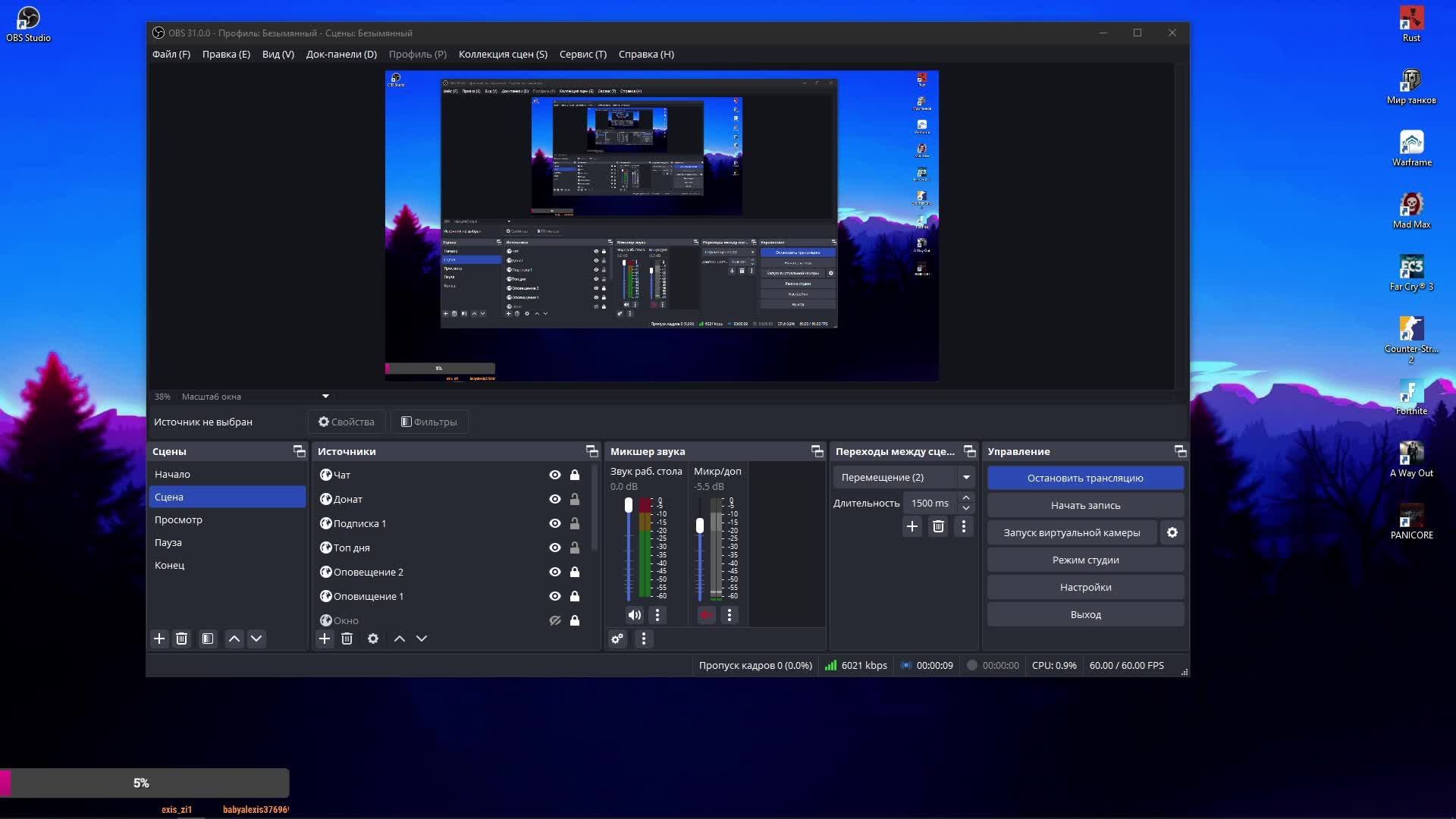The image size is (1456, 819).
Task: Delete selected source with trash icon
Action: coord(347,639)
